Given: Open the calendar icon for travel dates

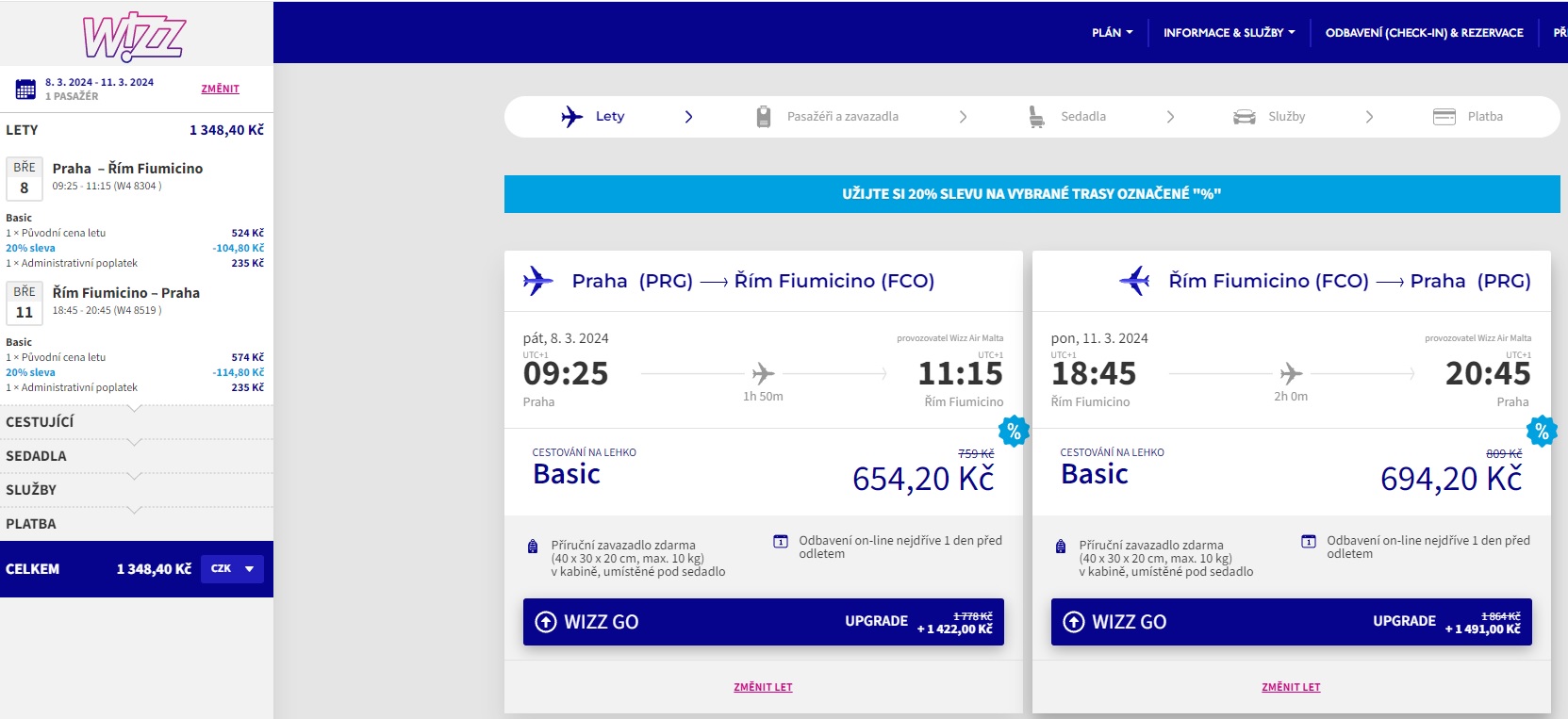Looking at the screenshot, I should [25, 90].
